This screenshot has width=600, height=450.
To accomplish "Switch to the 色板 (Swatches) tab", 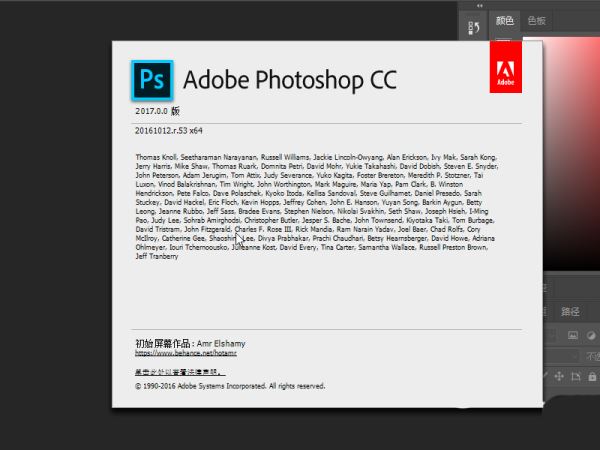I will (x=536, y=21).
